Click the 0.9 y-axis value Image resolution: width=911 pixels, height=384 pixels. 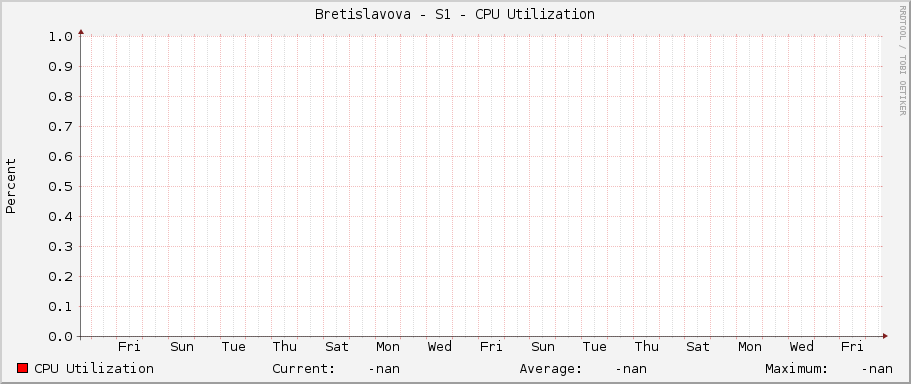pos(60,67)
